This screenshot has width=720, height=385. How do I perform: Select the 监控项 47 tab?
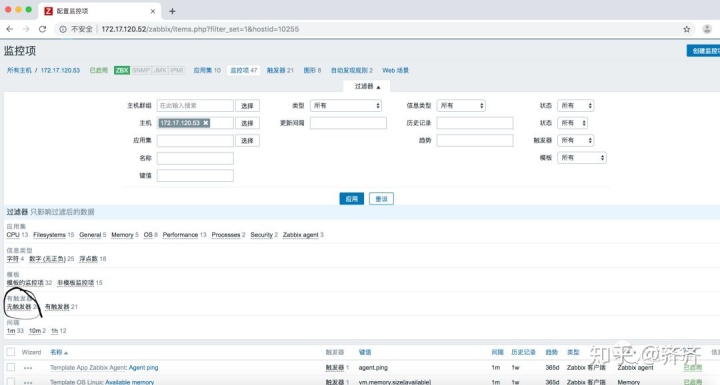243,70
